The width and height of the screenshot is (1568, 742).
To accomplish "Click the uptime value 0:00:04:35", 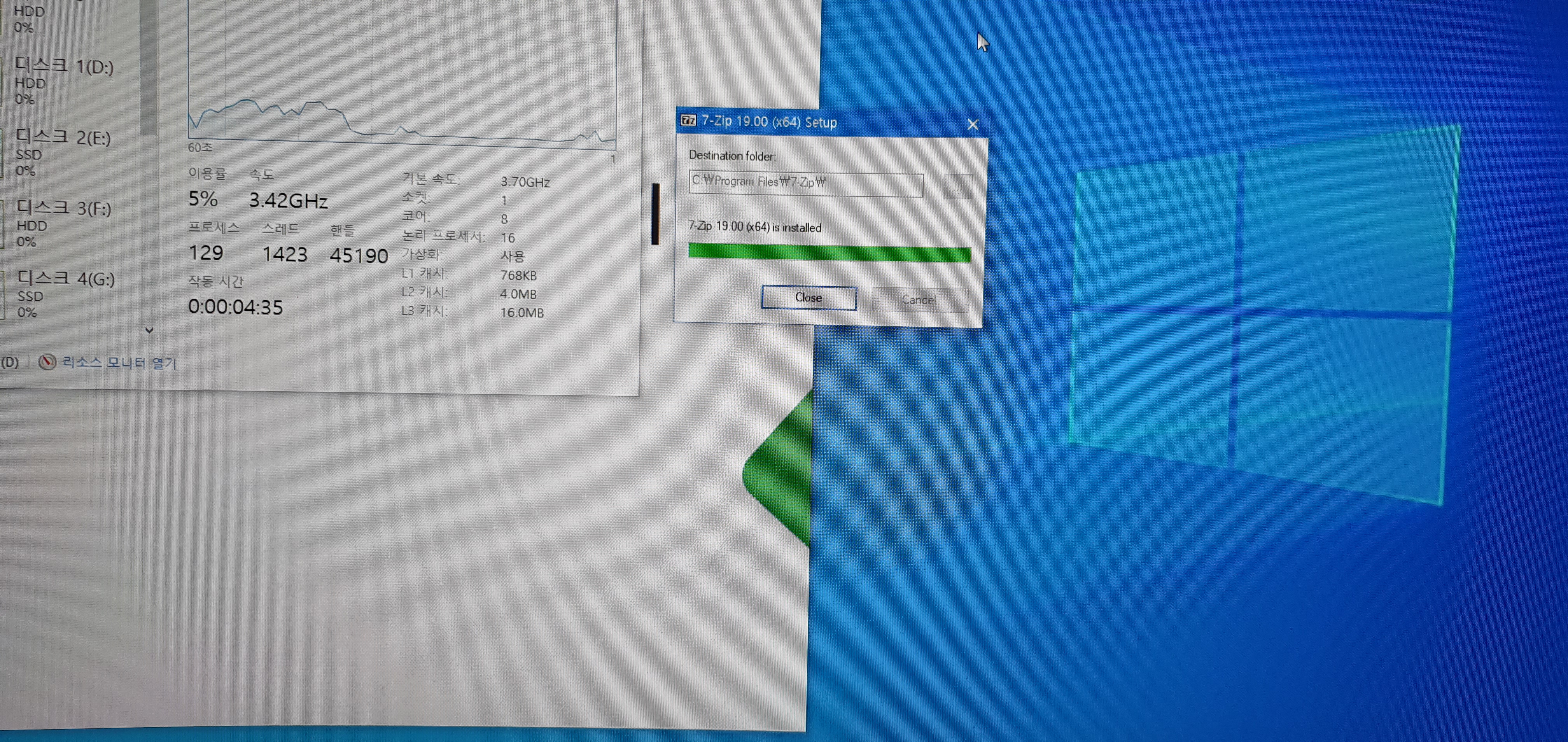I will click(x=236, y=307).
